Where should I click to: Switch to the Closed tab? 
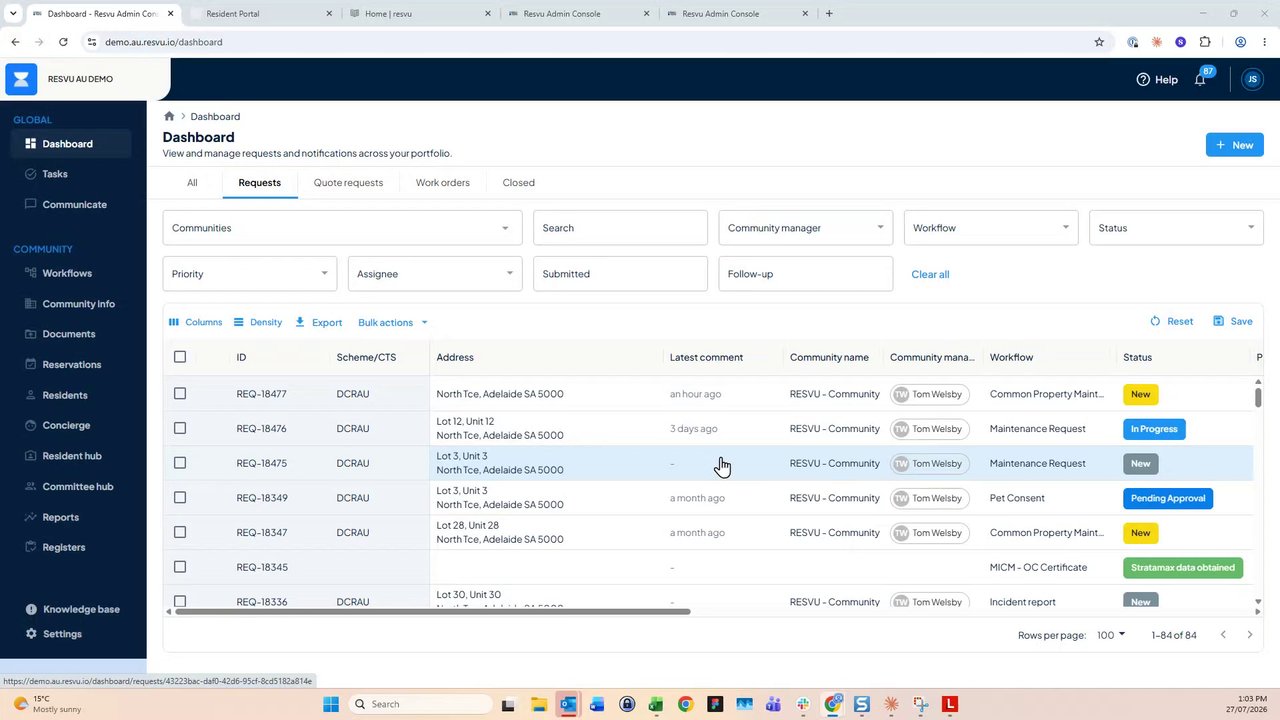pyautogui.click(x=519, y=183)
